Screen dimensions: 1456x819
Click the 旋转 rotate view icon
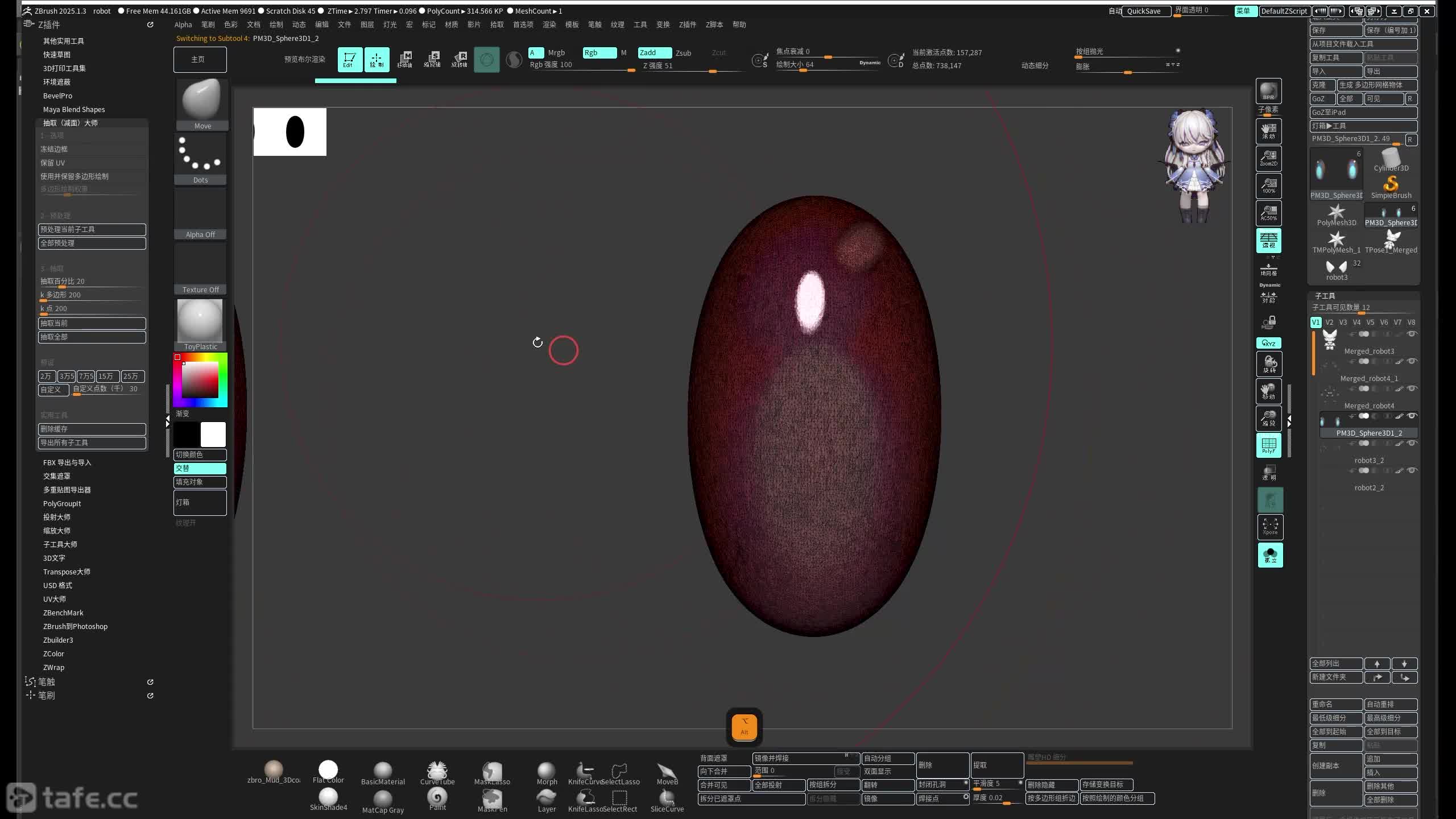click(x=1268, y=364)
